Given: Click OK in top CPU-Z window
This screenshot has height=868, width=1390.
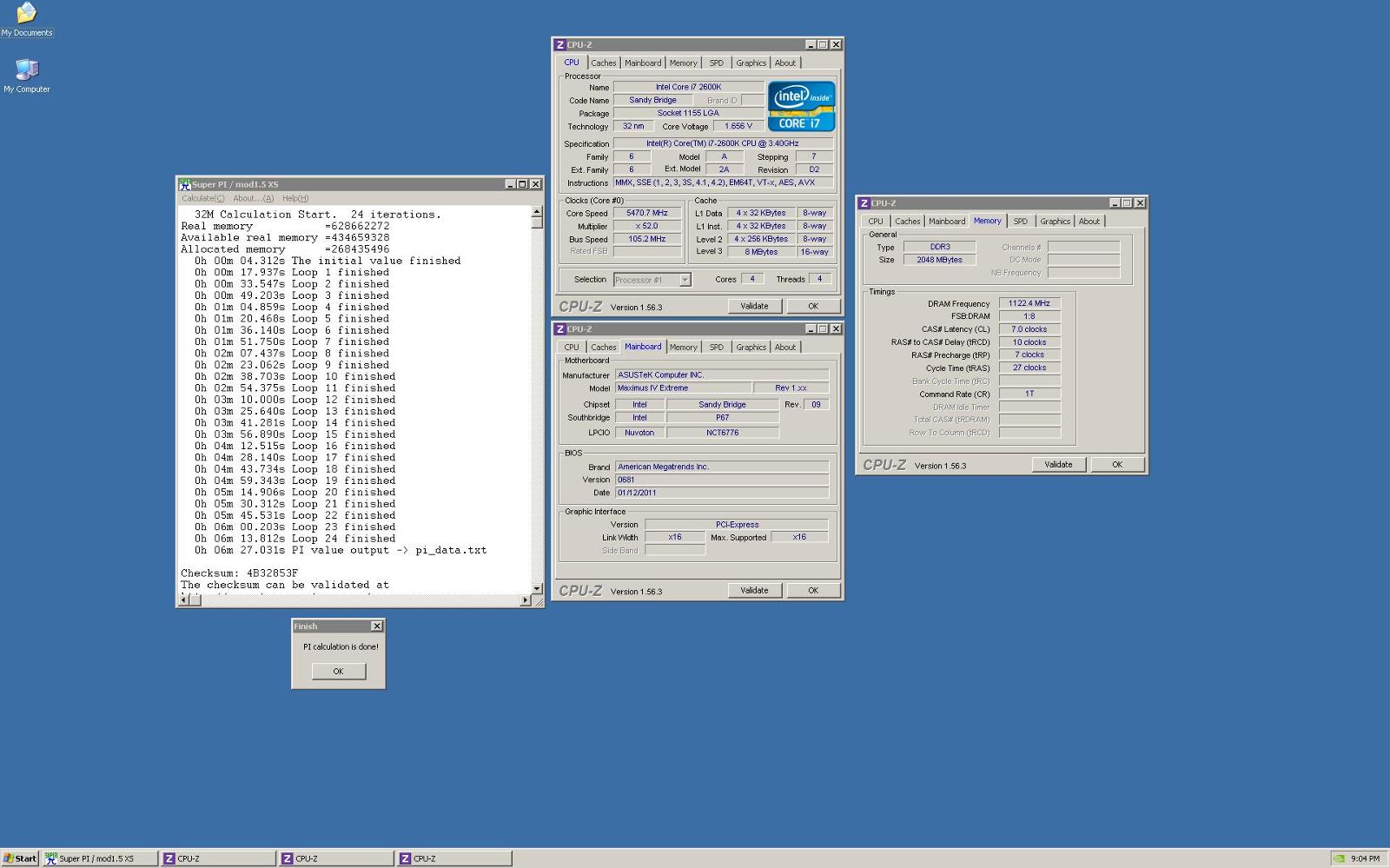Looking at the screenshot, I should (813, 306).
